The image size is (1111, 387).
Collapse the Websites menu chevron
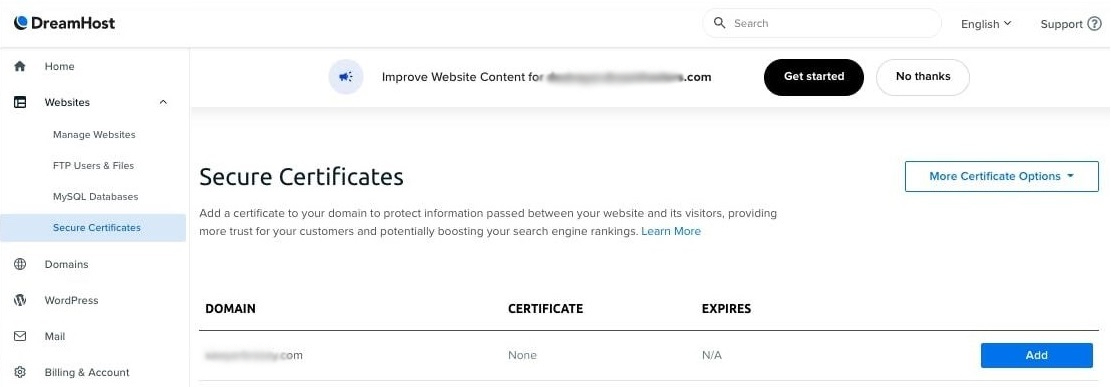coord(163,102)
